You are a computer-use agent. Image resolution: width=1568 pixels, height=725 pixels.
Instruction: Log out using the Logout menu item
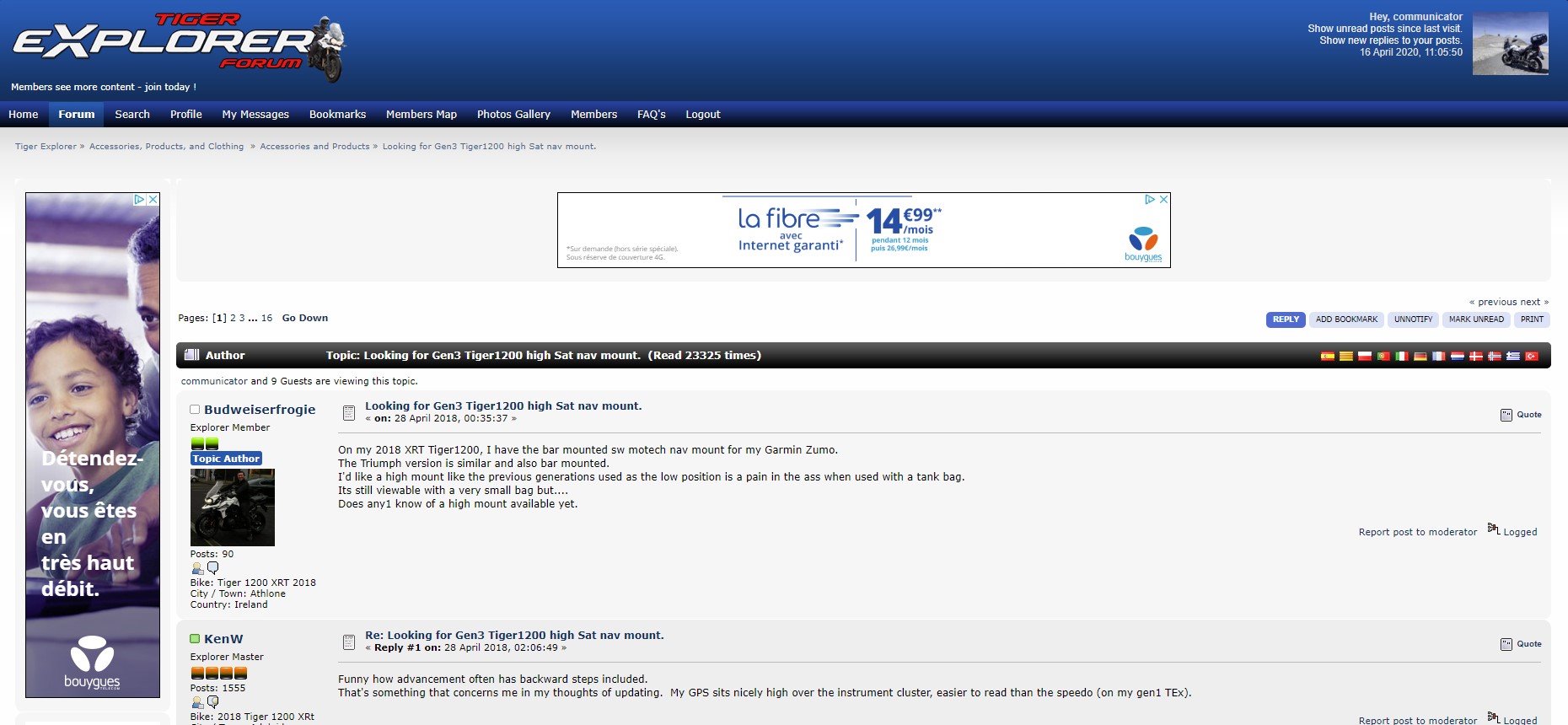coord(703,115)
